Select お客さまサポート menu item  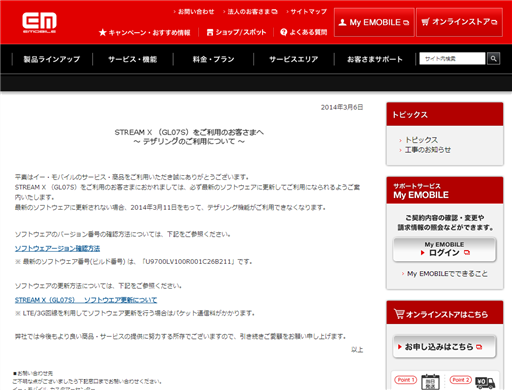[x=375, y=59]
